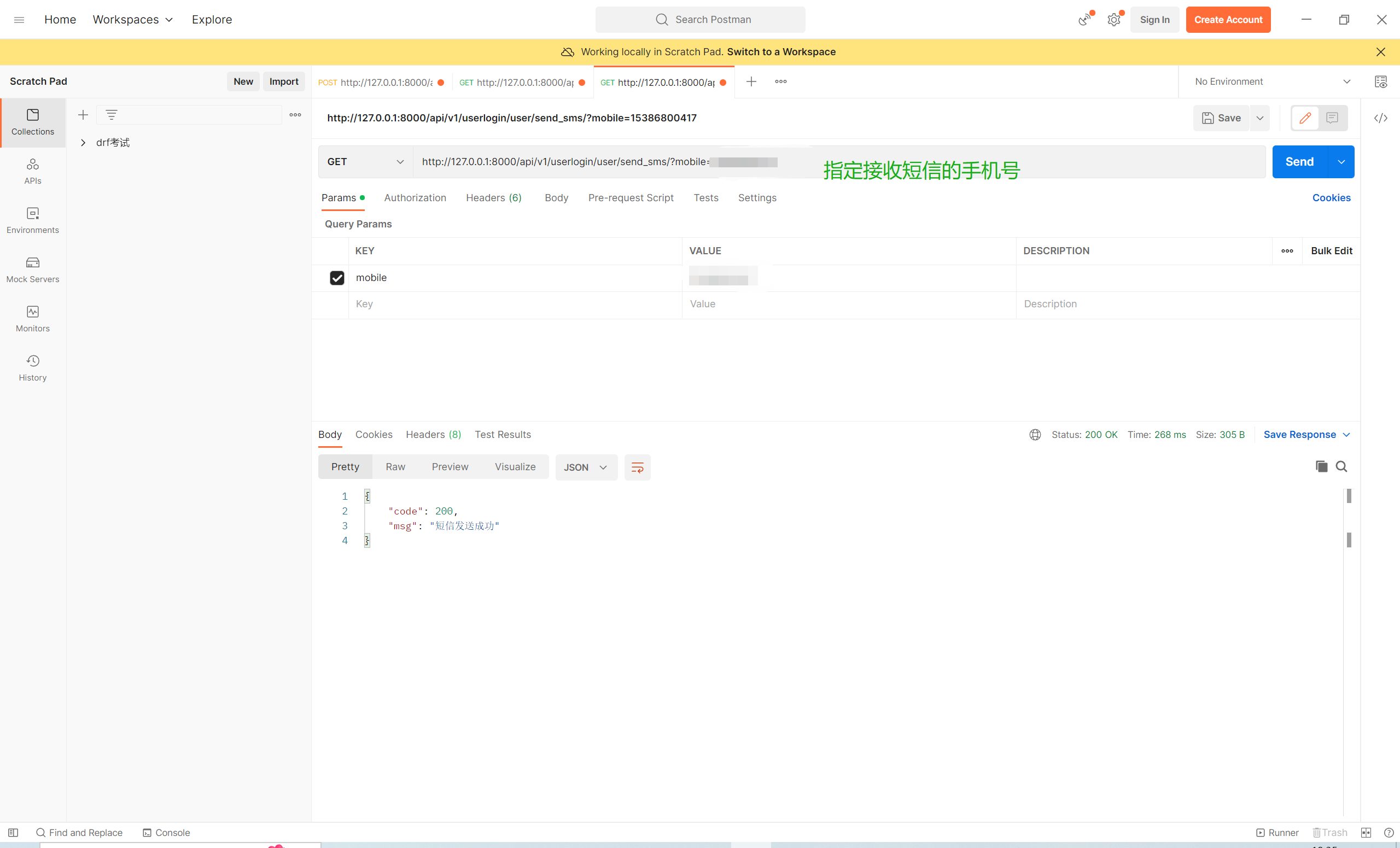Click the blue Send button
The width and height of the screenshot is (1400, 848).
point(1299,162)
